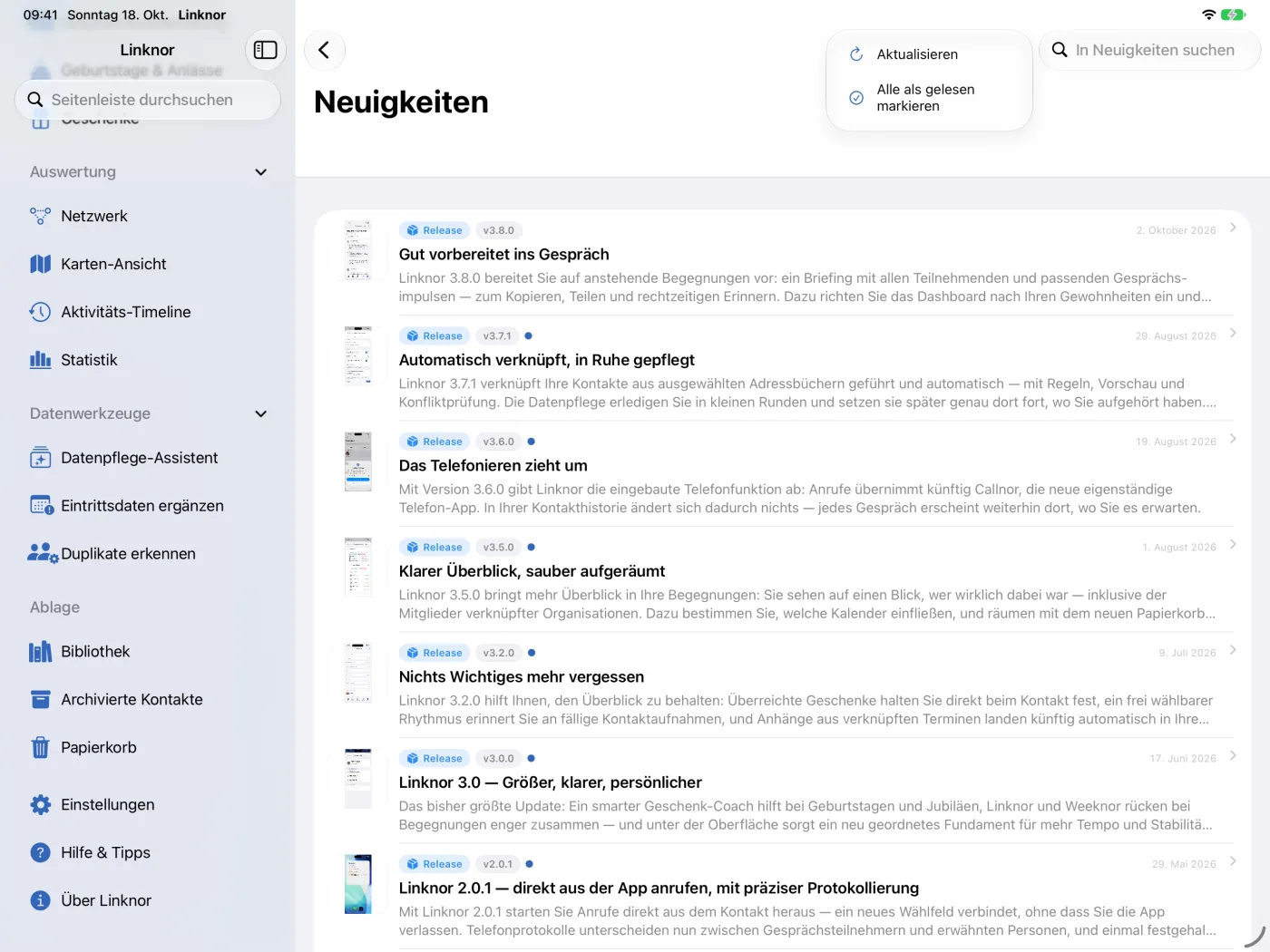Launch the Datenpflege-Assistent icon
The height and width of the screenshot is (952, 1270).
click(40, 458)
